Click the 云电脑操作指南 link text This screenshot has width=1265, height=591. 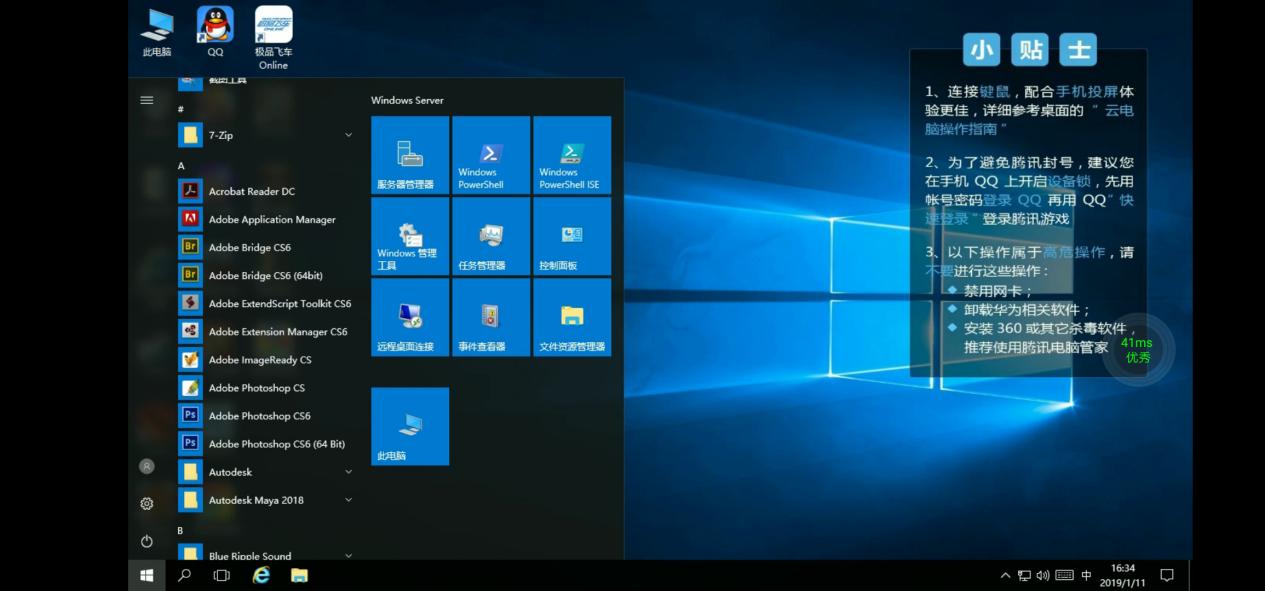coord(1032,120)
